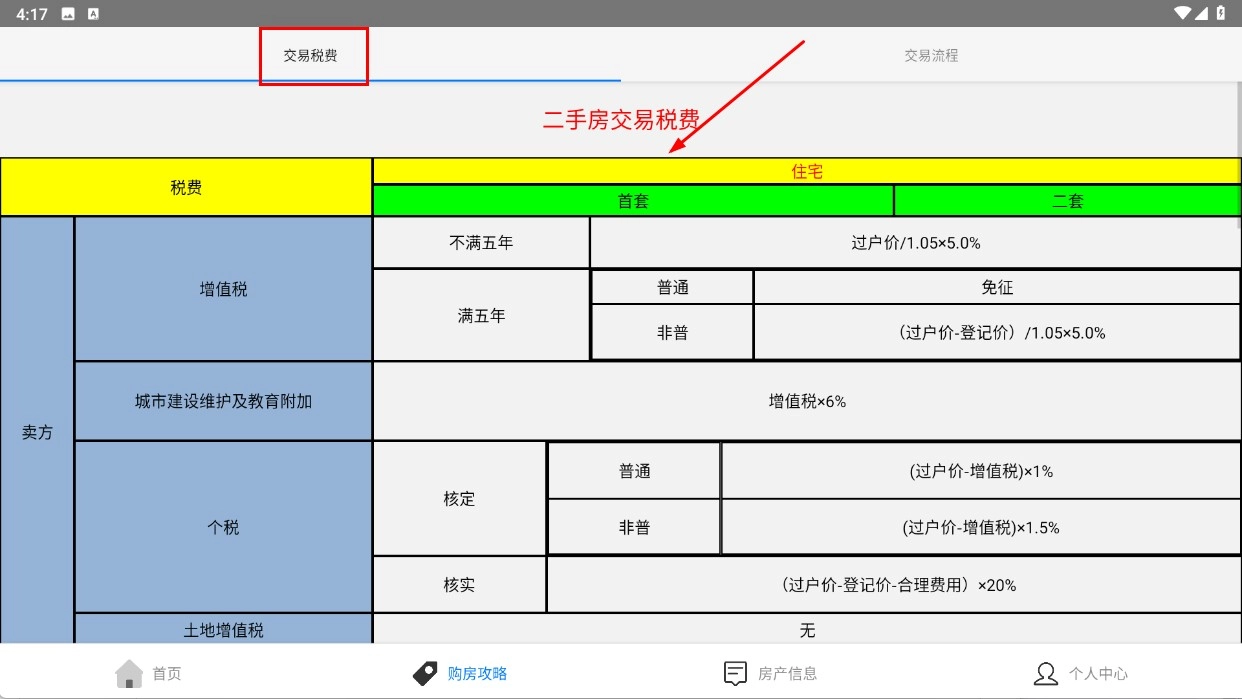Viewport: 1242px width, 699px height.
Task: Tap the green 首套 header cell
Action: coord(633,201)
